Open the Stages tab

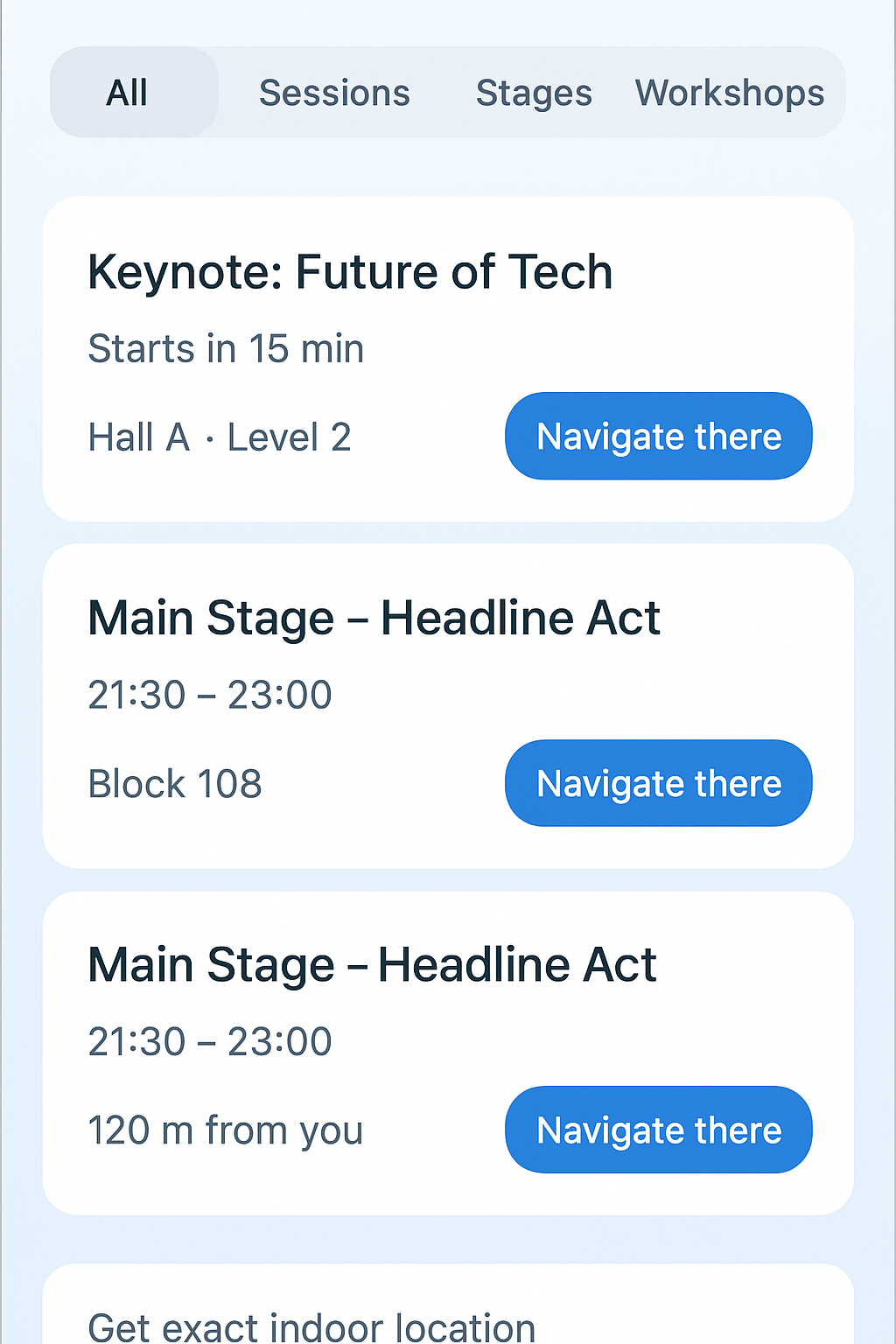[x=534, y=93]
